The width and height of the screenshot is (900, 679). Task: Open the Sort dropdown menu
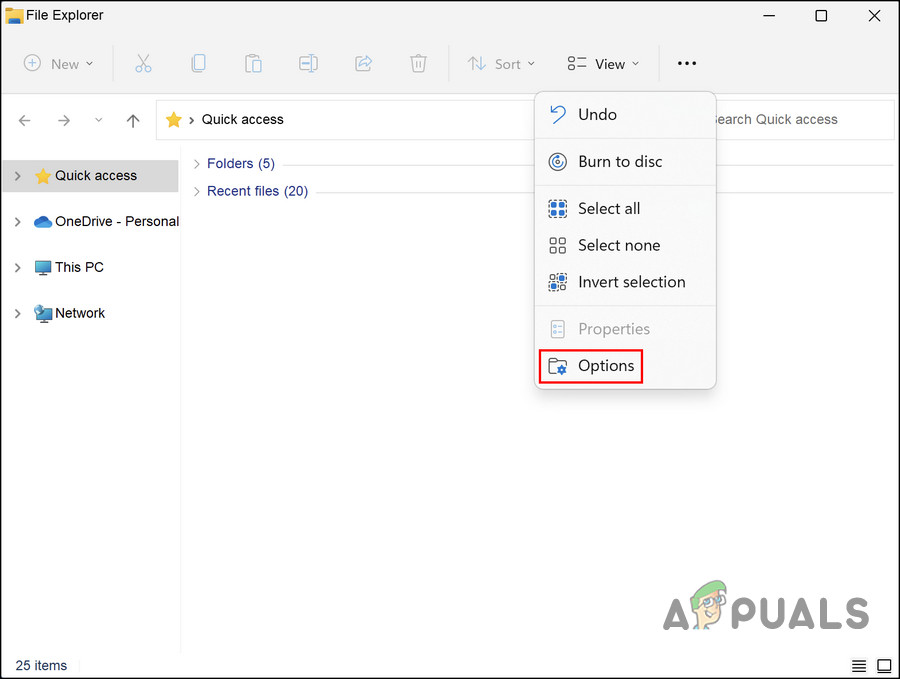(x=501, y=64)
